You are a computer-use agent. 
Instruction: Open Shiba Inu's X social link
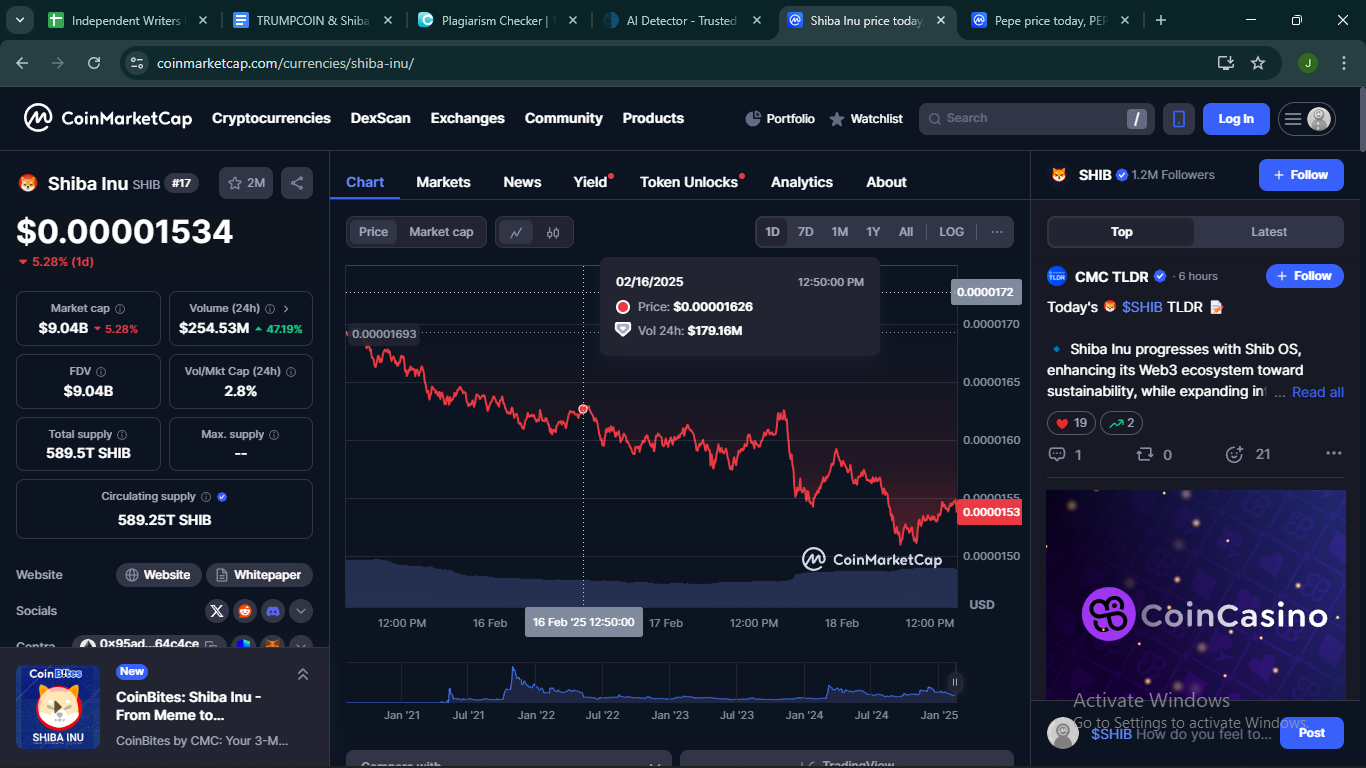tap(216, 611)
